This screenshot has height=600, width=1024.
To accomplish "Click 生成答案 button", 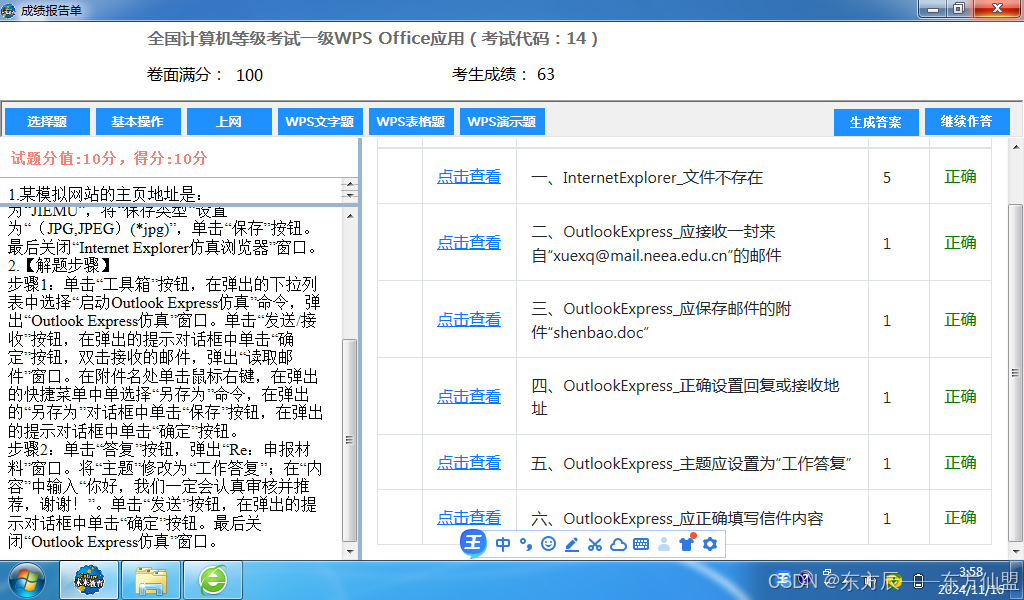I will (x=876, y=122).
